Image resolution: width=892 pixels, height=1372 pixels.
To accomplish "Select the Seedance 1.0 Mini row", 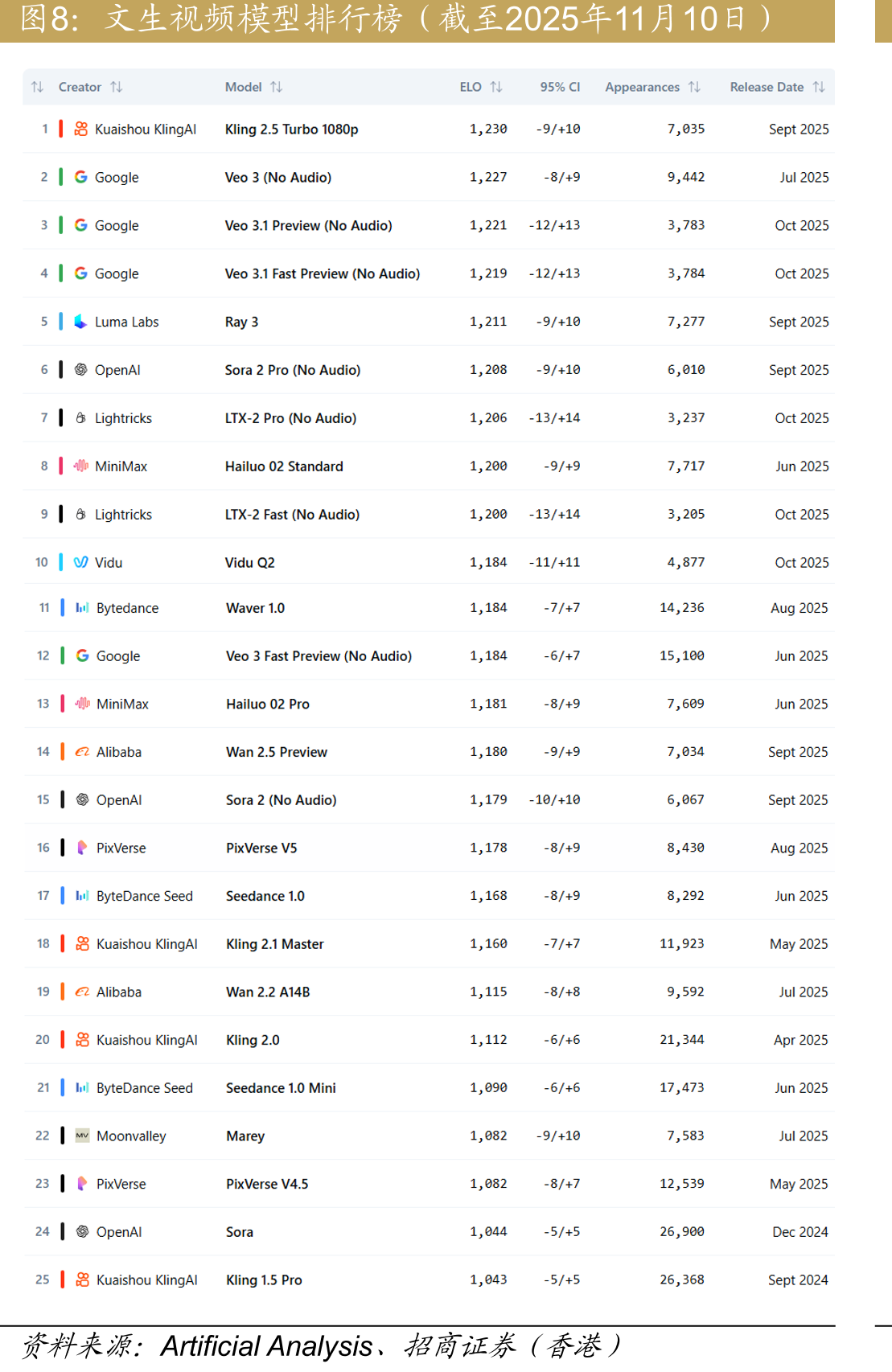I will tap(429, 1087).
